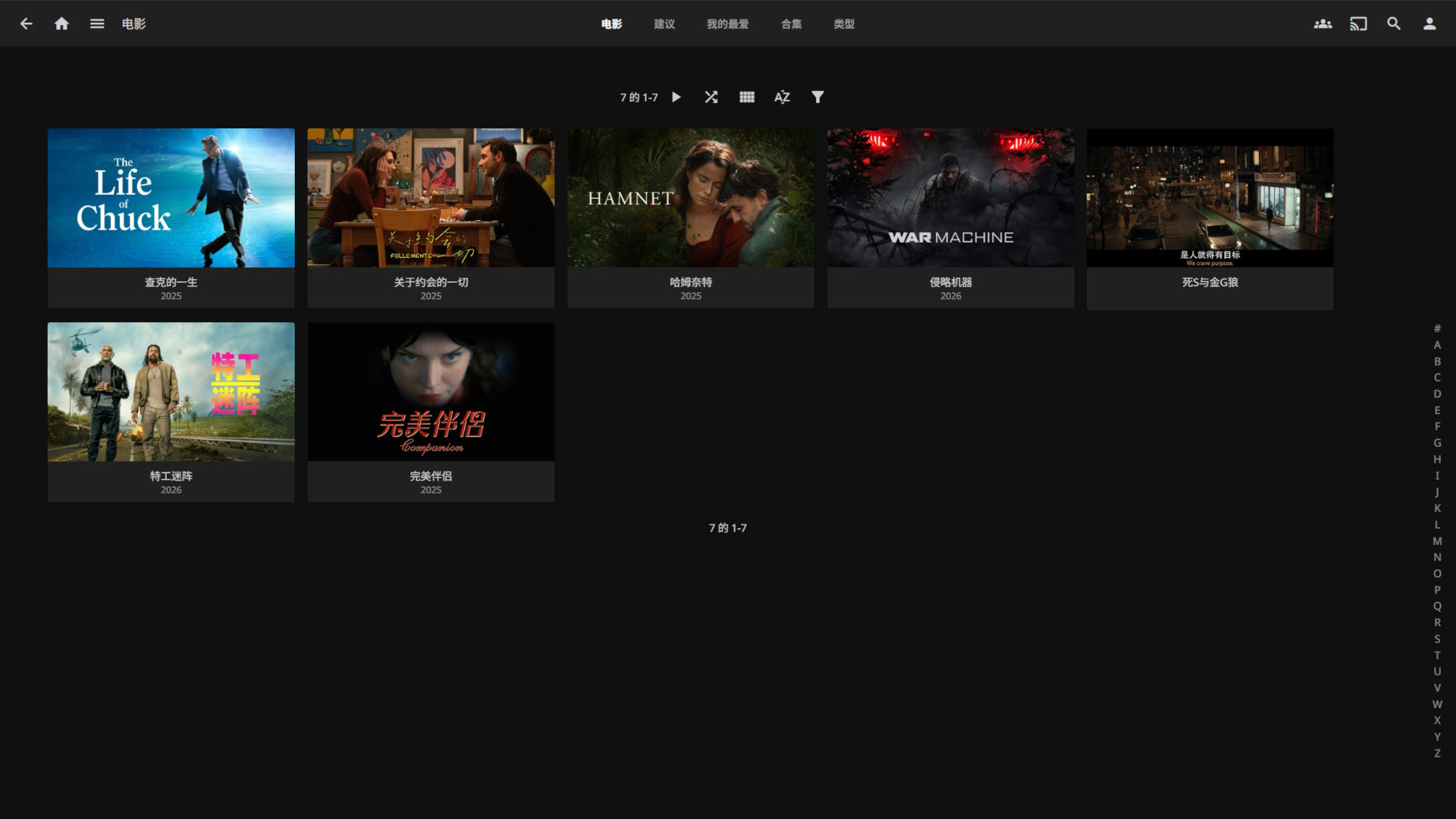The width and height of the screenshot is (1456, 819).
Task: Open the SyncPlay group icon
Action: [1323, 24]
